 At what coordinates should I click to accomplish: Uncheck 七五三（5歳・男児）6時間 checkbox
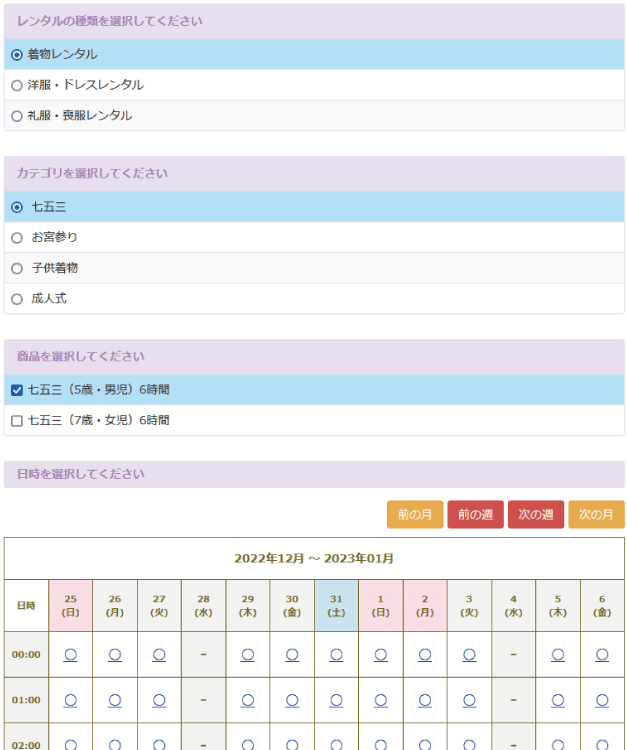tap(17, 390)
